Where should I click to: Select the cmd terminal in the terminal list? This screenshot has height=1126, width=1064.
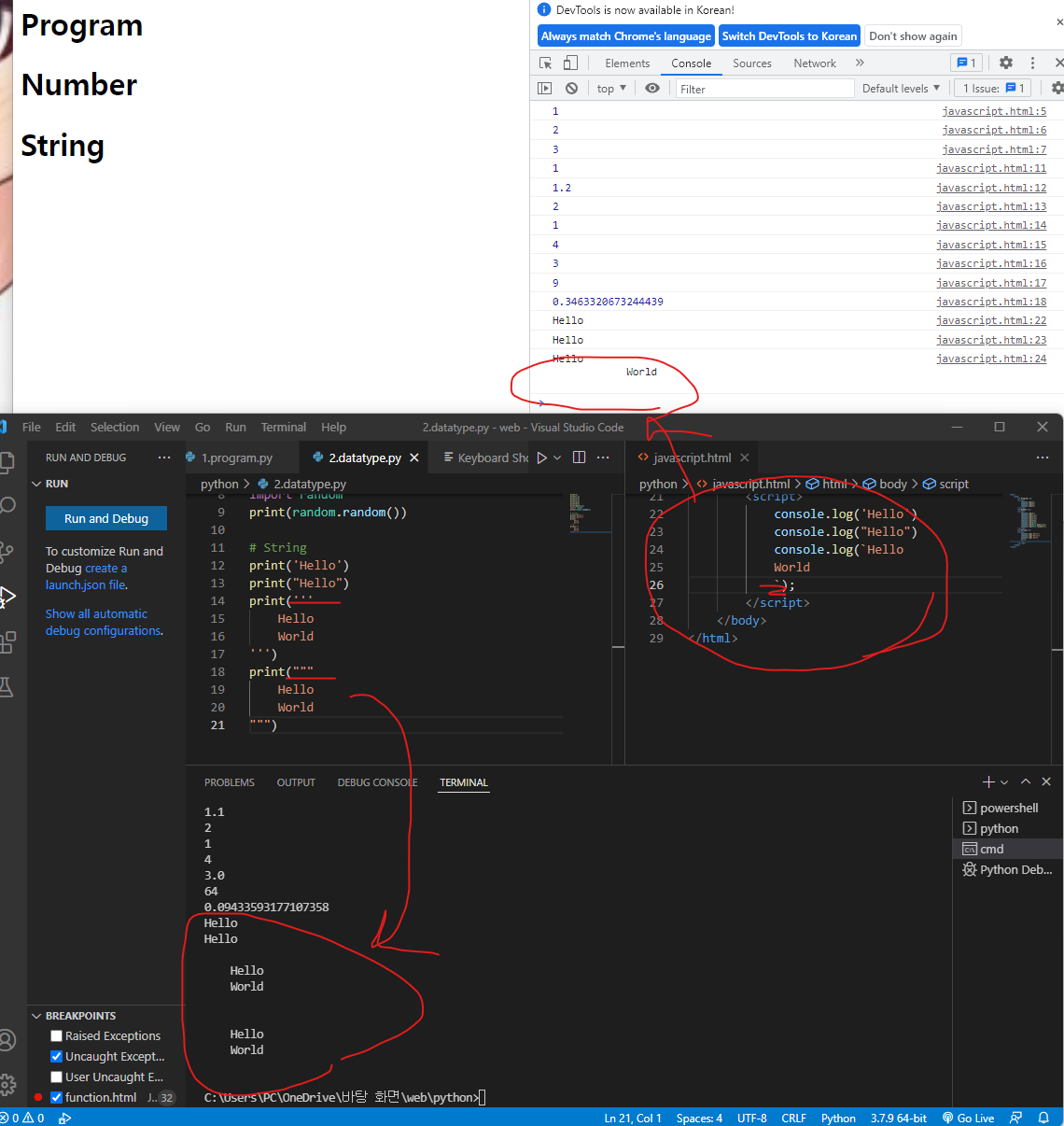coord(1008,849)
